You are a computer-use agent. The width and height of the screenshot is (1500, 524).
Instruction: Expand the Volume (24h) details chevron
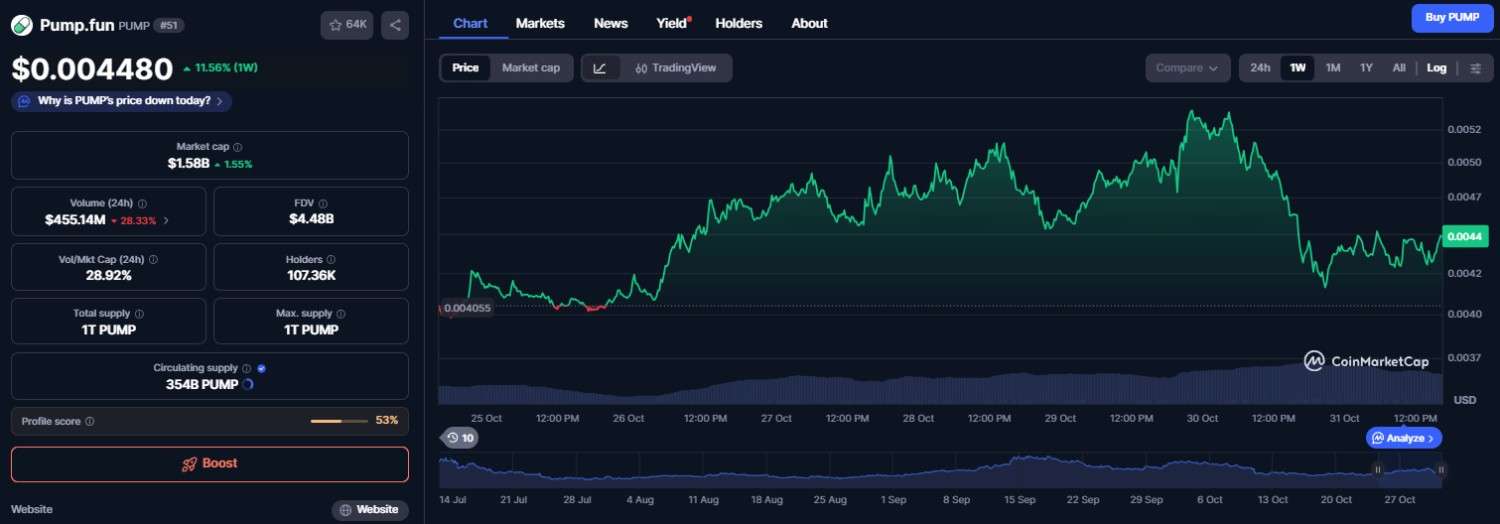pyautogui.click(x=166, y=220)
